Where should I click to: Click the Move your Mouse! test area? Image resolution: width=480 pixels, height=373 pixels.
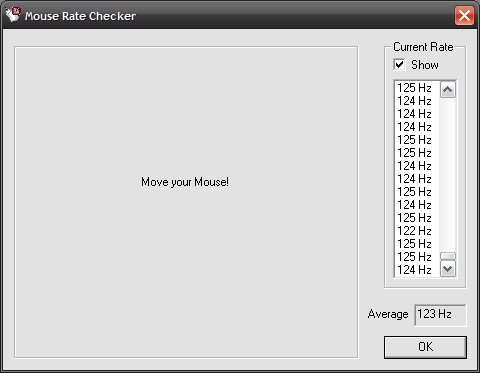coord(186,202)
